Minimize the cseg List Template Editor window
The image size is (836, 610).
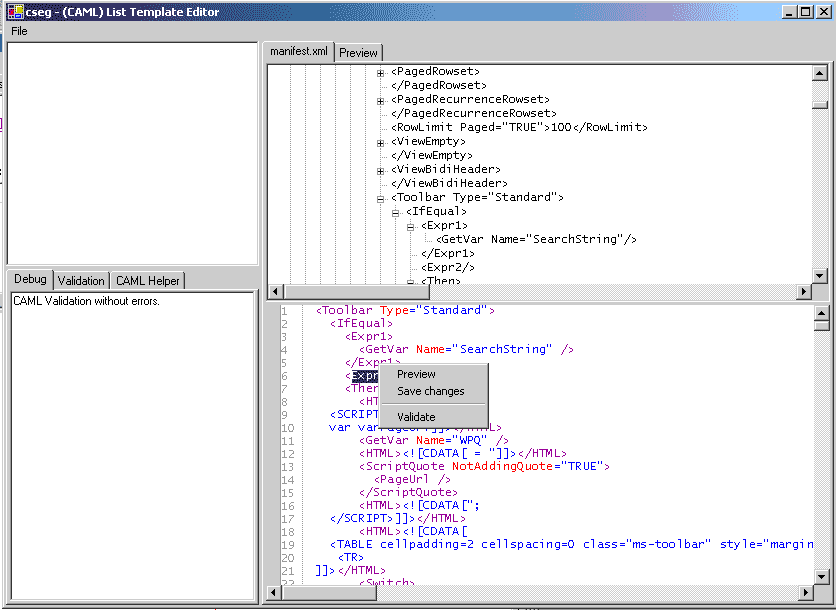[790, 12]
